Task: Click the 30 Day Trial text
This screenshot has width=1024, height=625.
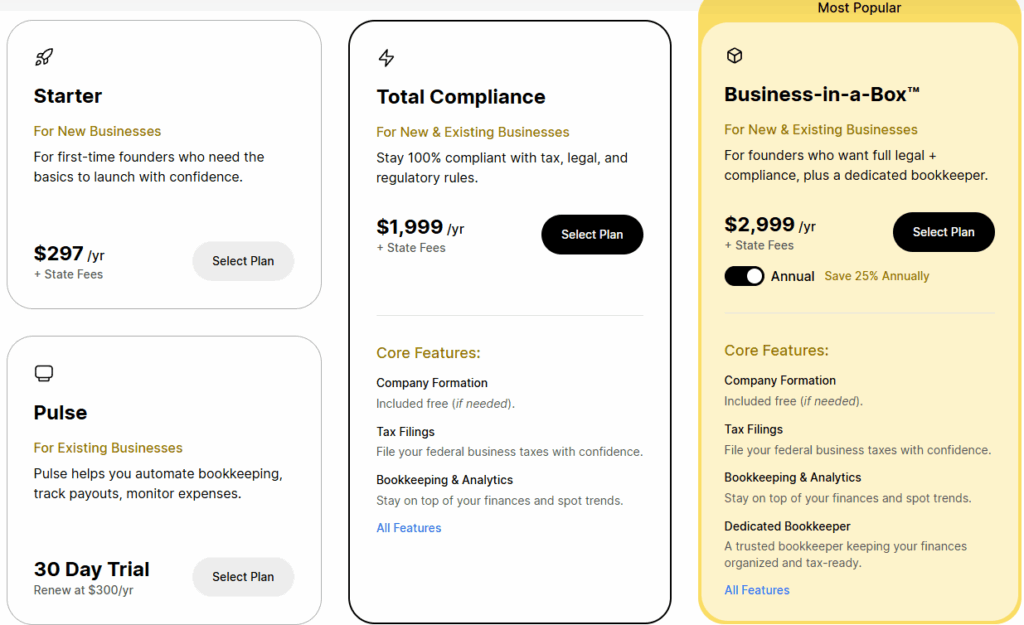Action: click(x=92, y=569)
